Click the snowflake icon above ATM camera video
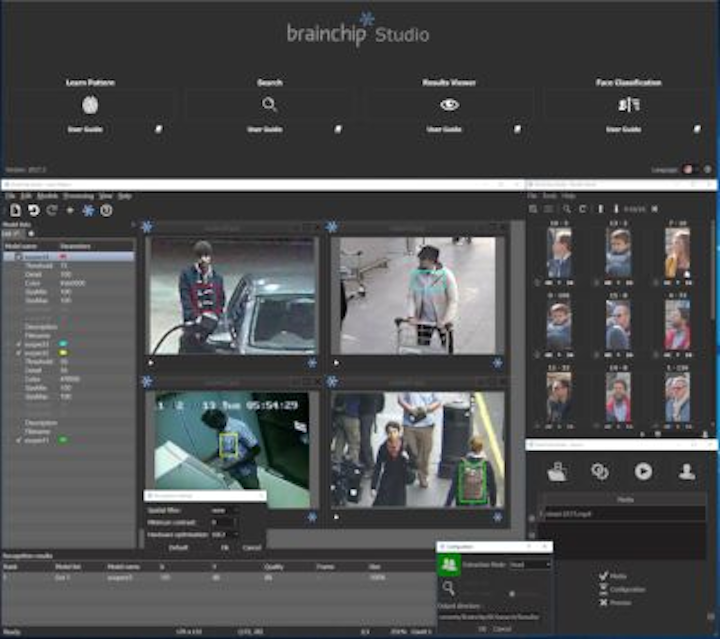720x639 pixels. click(x=147, y=381)
